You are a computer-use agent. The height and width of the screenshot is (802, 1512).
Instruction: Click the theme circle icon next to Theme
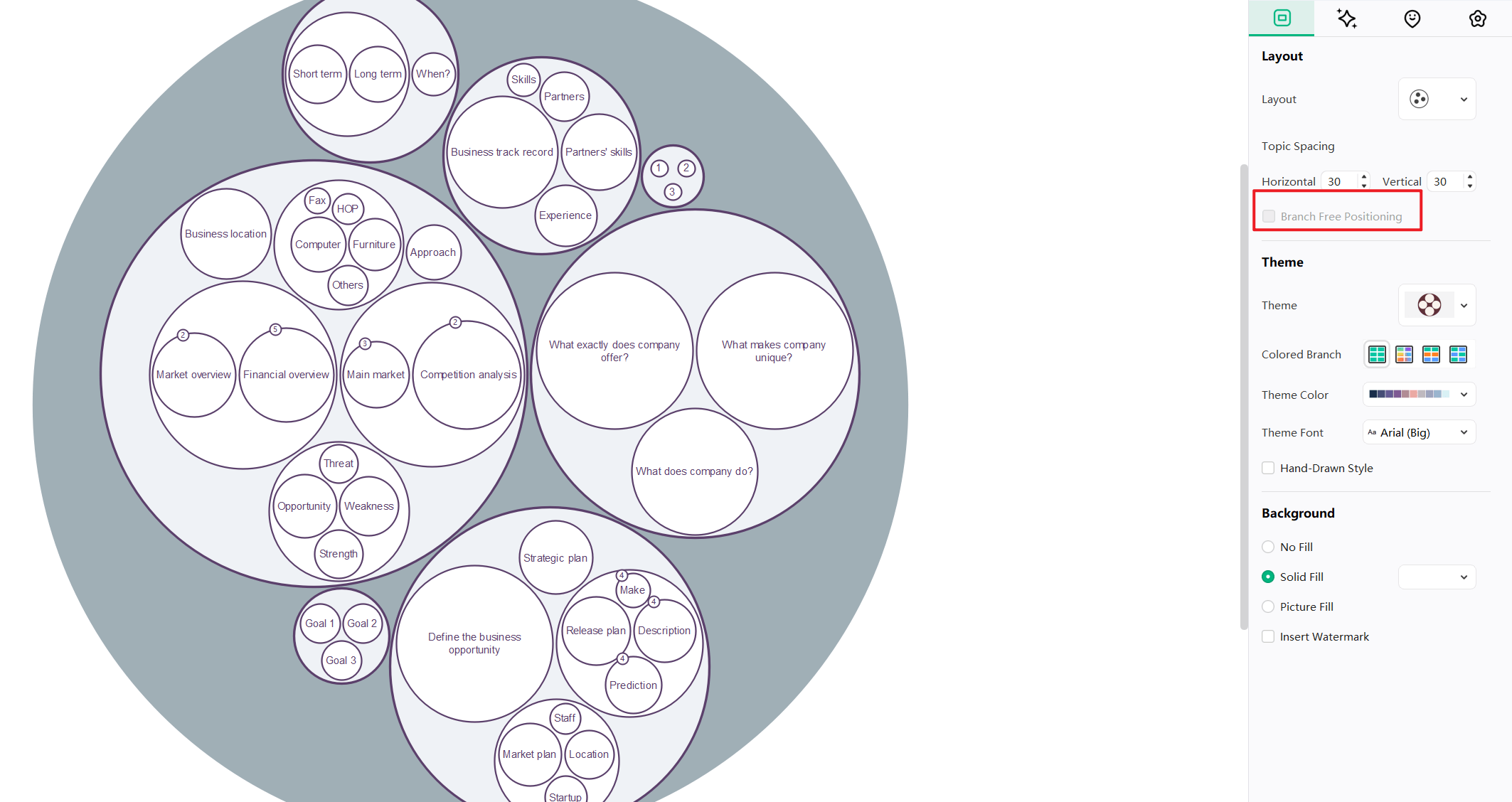(1429, 305)
